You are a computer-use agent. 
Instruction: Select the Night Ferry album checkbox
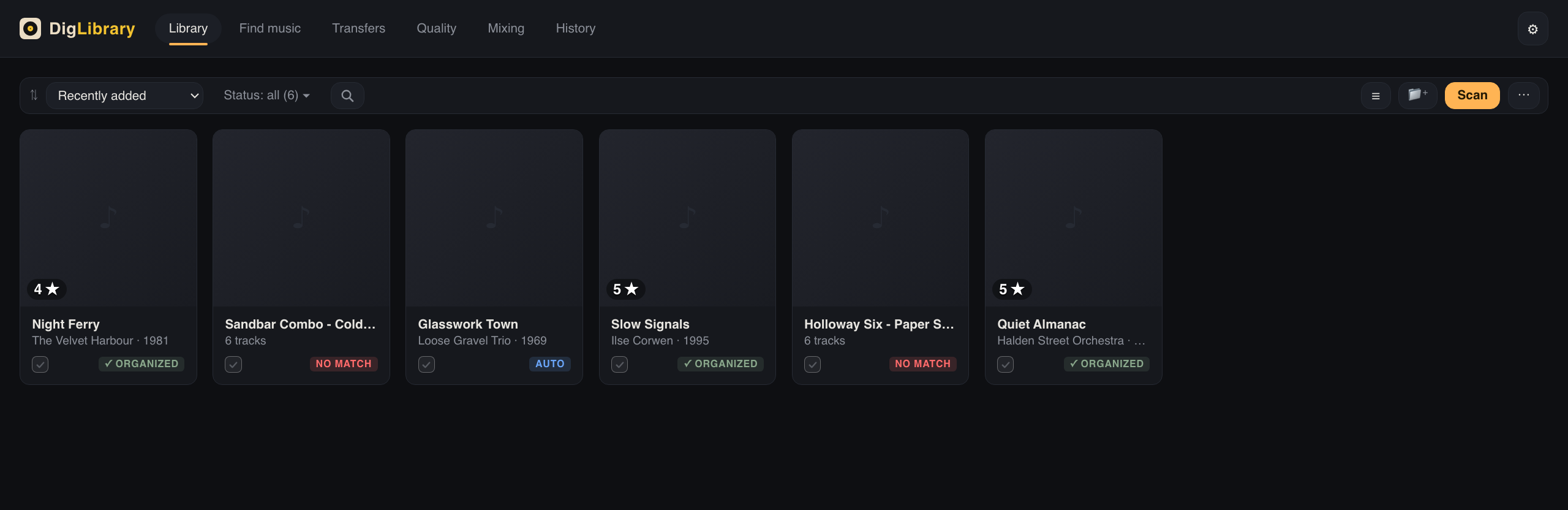[x=40, y=364]
